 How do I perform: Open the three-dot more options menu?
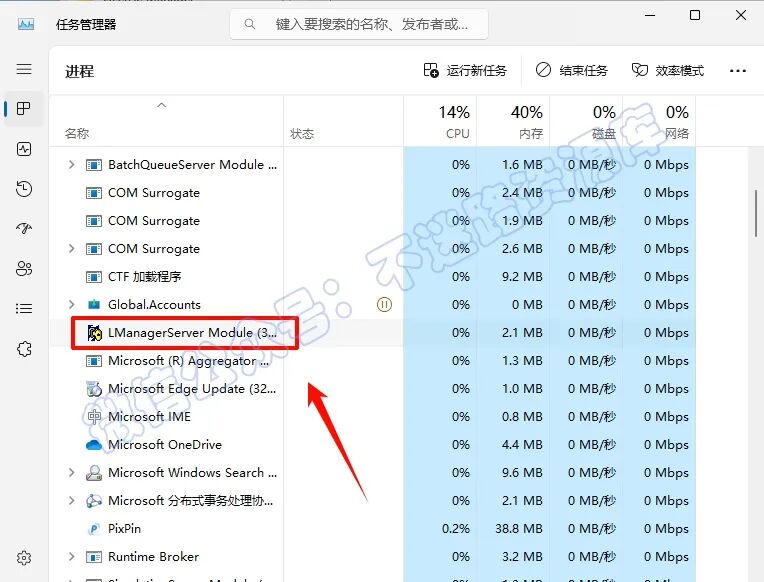[738, 71]
